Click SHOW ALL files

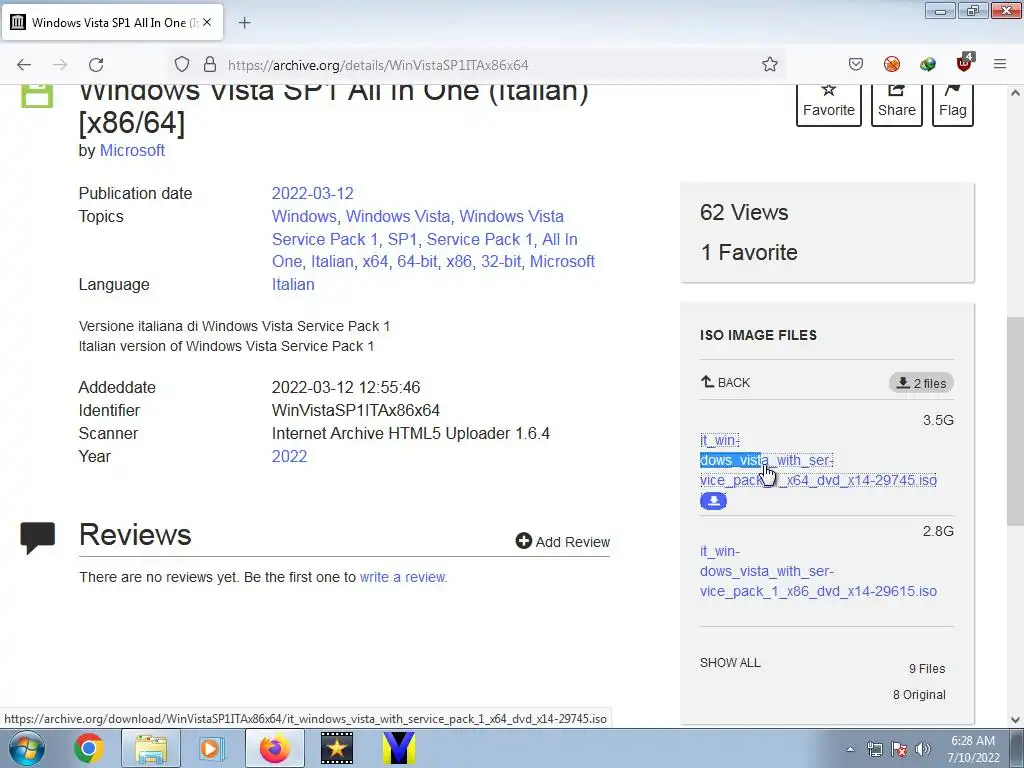[730, 662]
